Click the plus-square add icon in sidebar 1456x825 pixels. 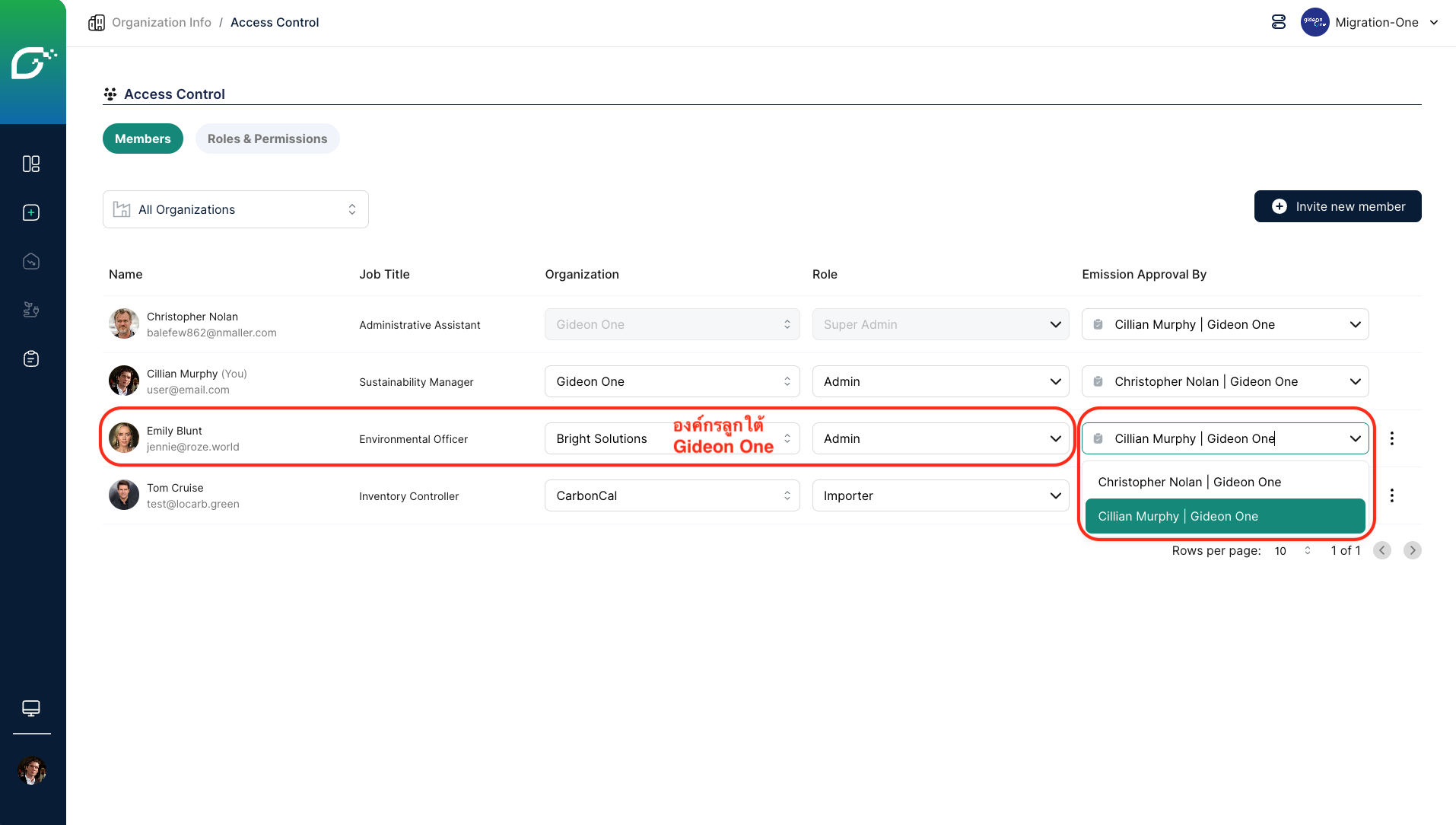point(31,212)
